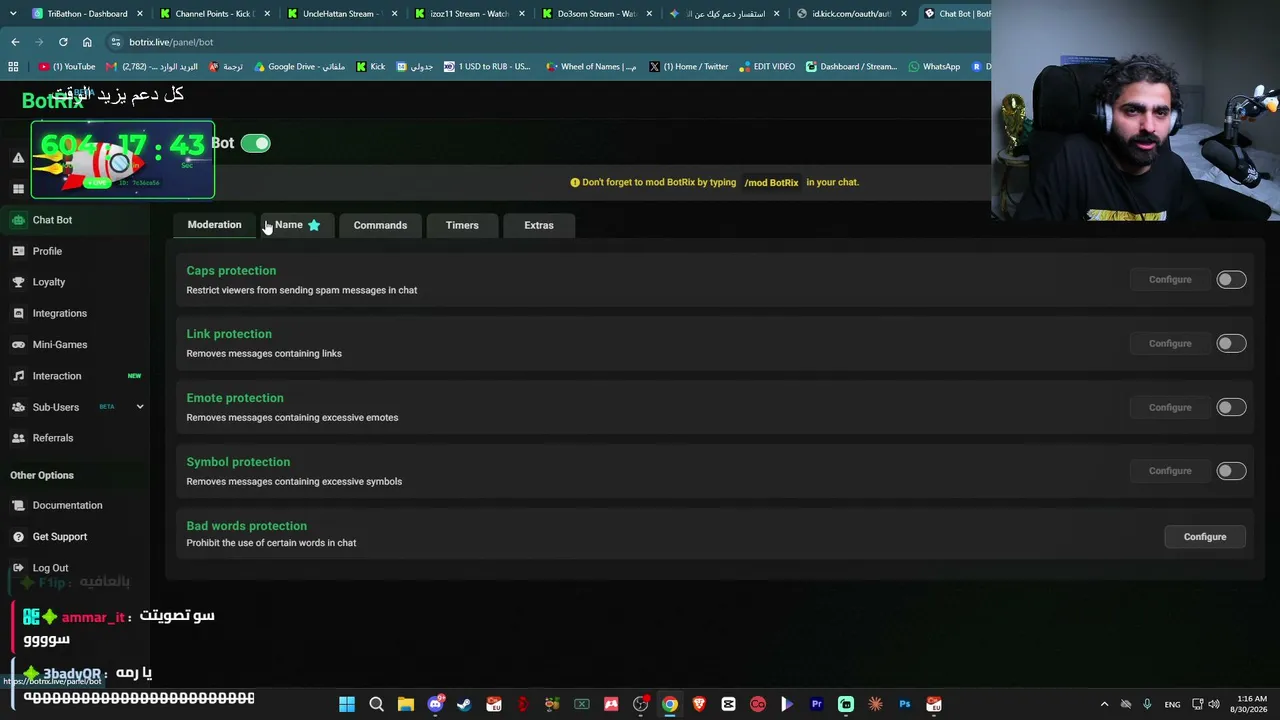Viewport: 1280px width, 720px height.
Task: Open Chat Bot in the sidebar
Action: point(52,220)
